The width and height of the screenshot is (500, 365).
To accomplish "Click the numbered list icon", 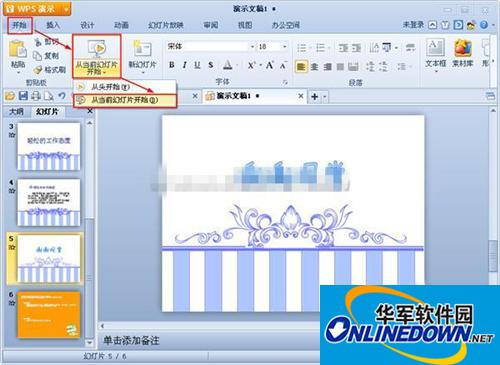I will 321,48.
